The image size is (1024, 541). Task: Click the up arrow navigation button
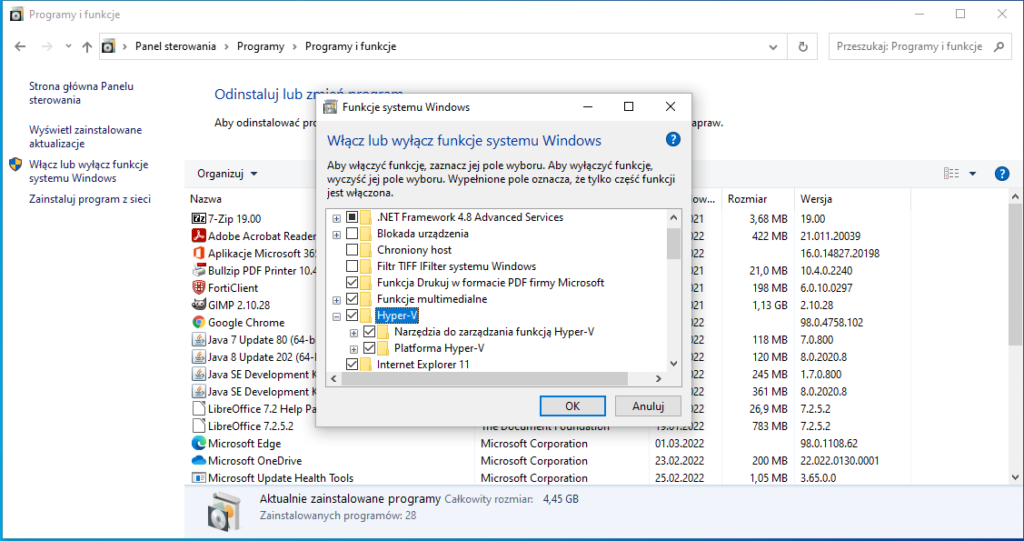[87, 47]
